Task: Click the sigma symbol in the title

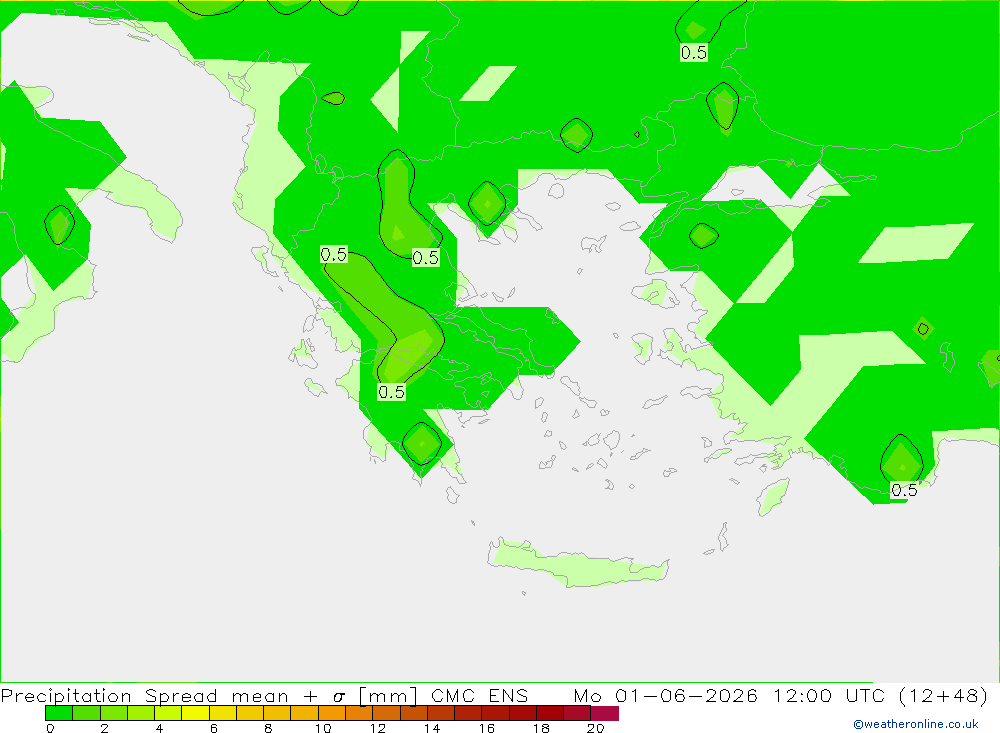Action: point(339,697)
